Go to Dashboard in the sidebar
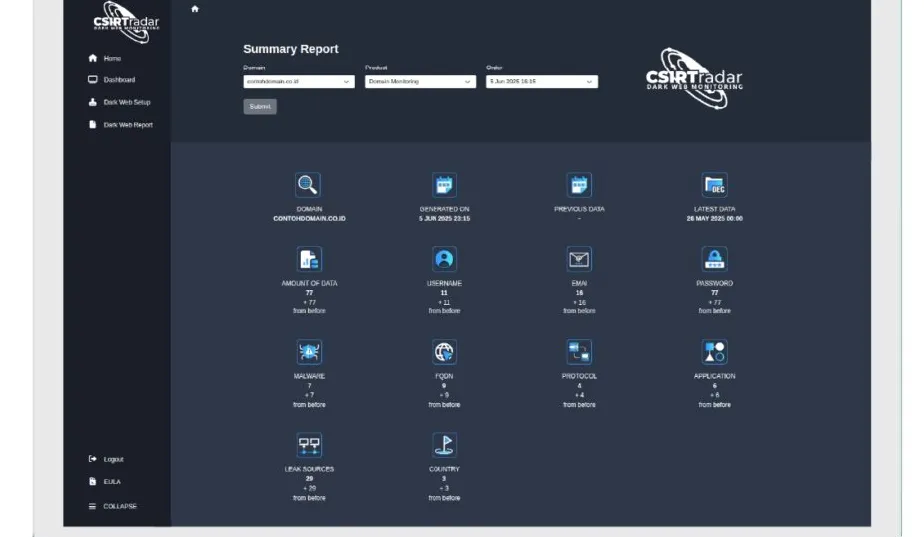Image resolution: width=924 pixels, height=537 pixels. [118, 80]
